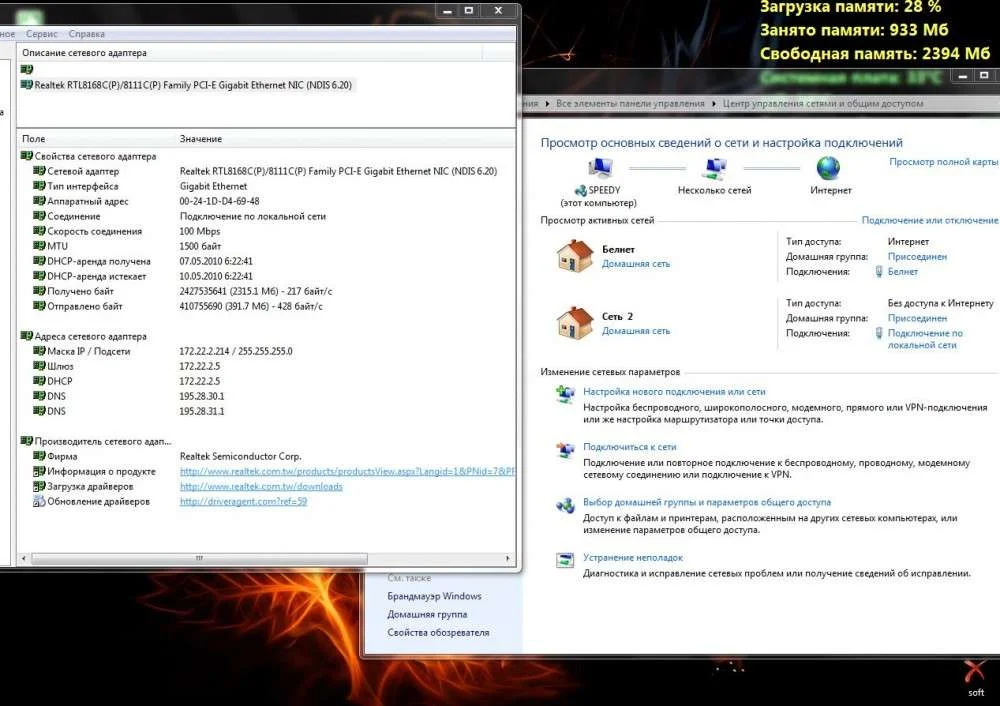Viewport: 1000px width, 706px height.
Task: Open the Белнет connection link
Action: pos(902,272)
